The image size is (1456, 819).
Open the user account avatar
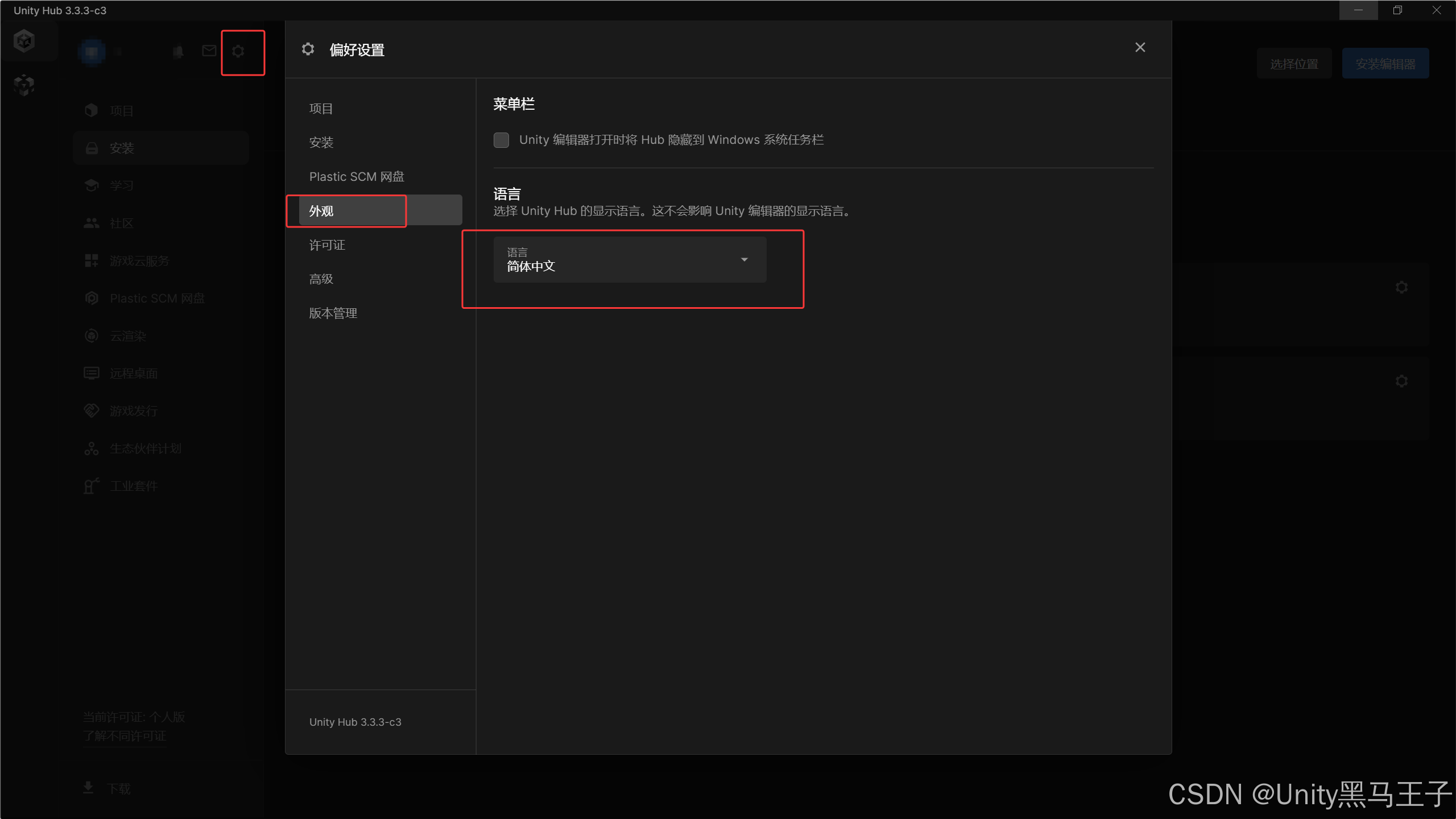click(x=92, y=52)
